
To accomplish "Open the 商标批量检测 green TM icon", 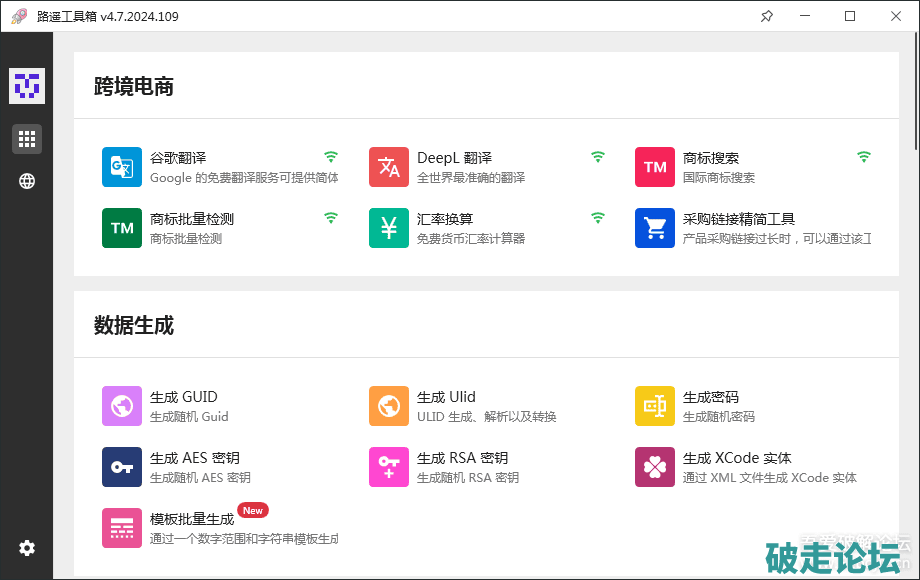I will pyautogui.click(x=122, y=228).
